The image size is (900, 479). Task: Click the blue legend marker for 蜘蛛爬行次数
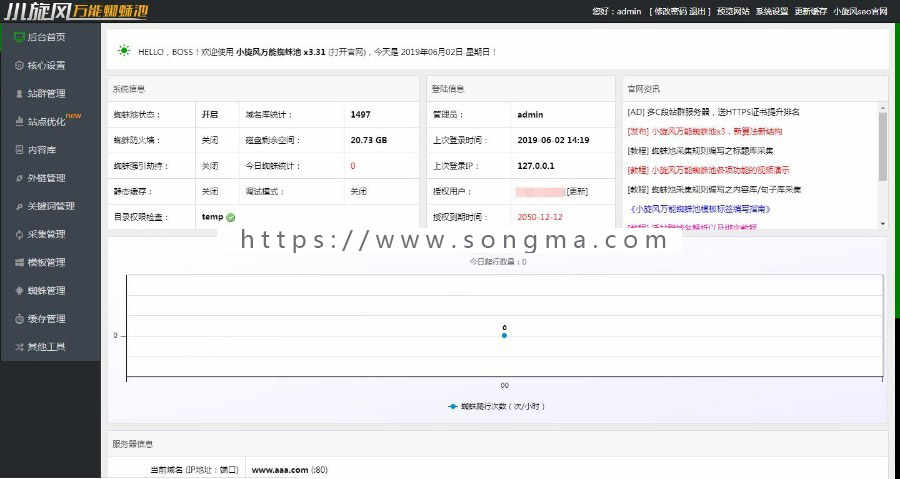(452, 406)
